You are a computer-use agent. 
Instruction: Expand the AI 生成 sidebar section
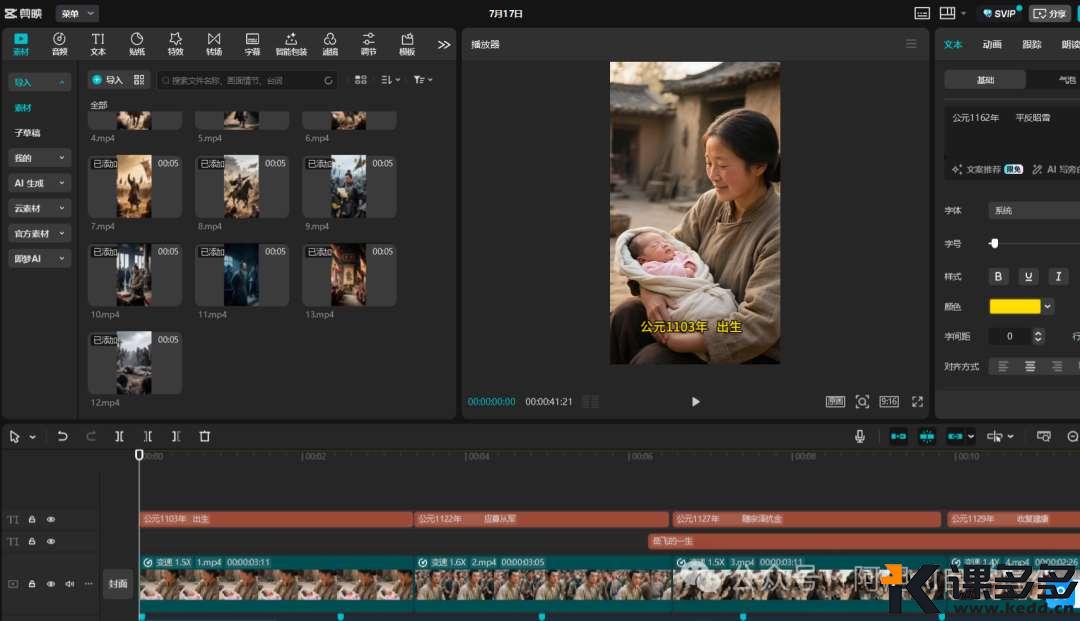click(40, 183)
